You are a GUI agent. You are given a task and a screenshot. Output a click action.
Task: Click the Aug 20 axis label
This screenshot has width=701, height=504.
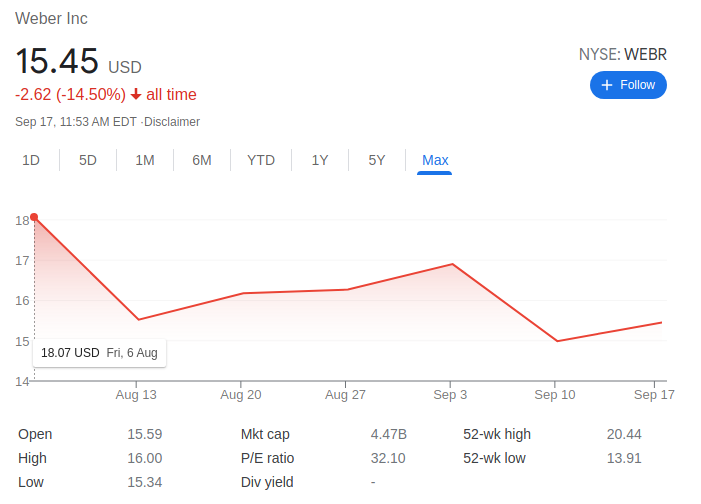[241, 394]
